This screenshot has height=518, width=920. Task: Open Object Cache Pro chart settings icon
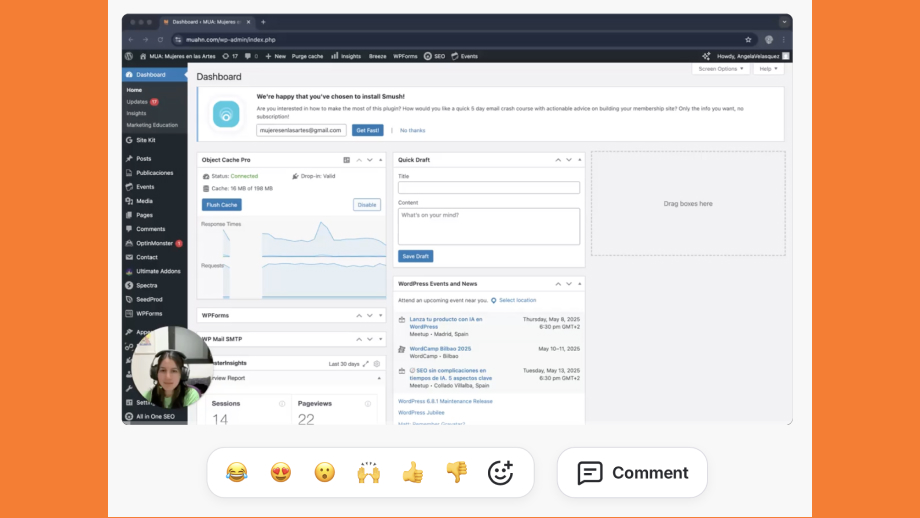347,160
